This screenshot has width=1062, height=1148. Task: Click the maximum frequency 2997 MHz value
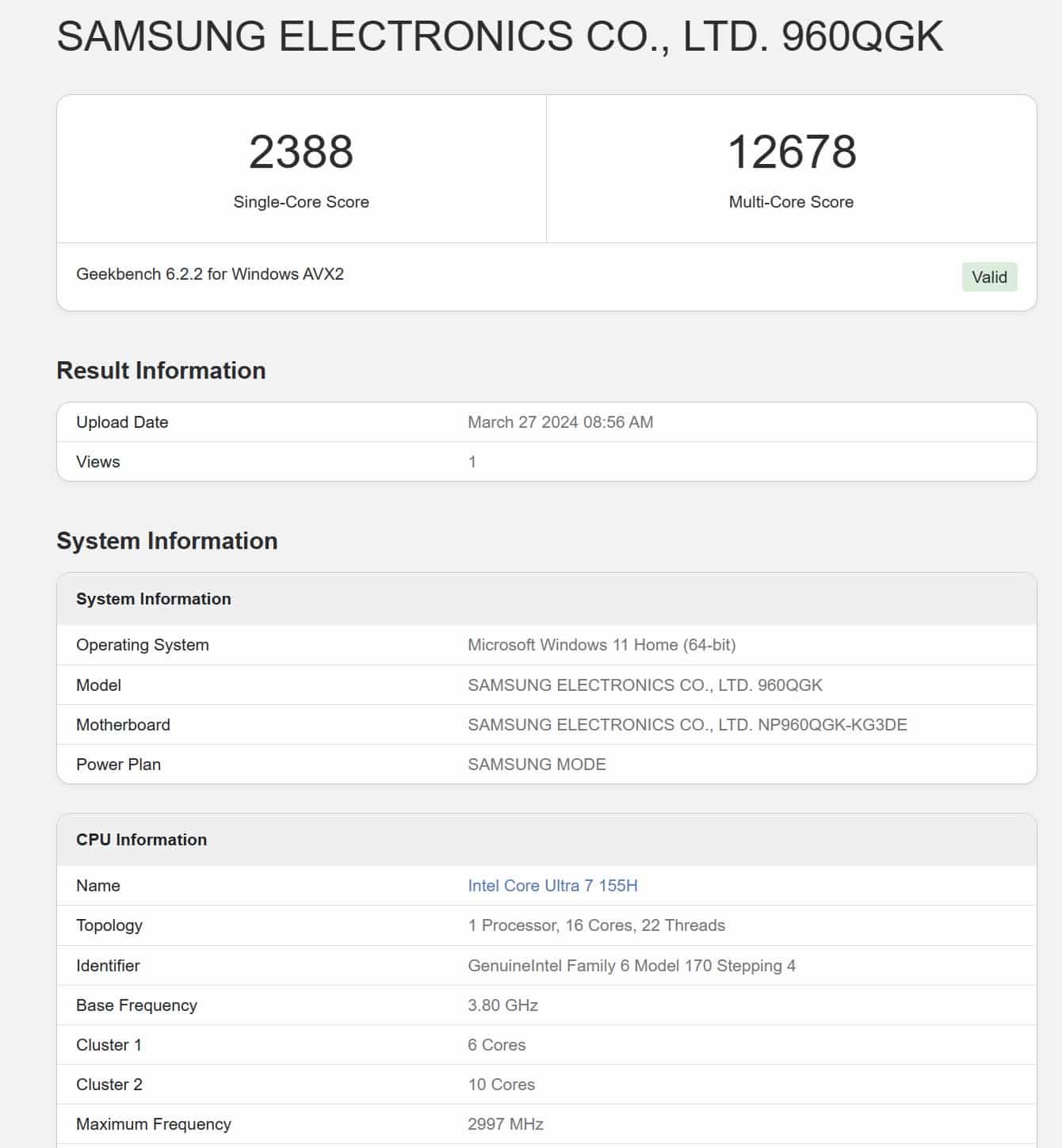[506, 1123]
